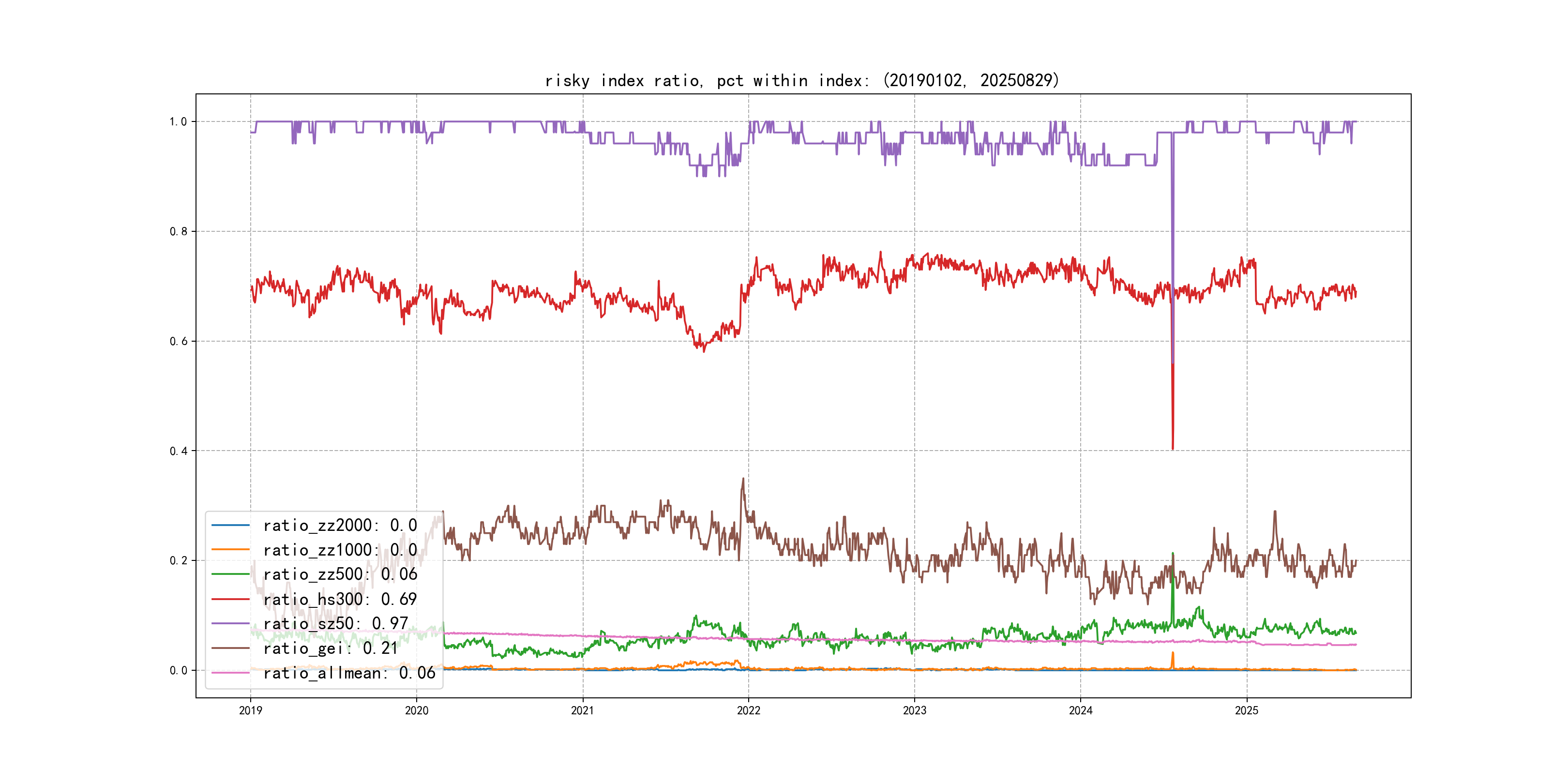Click the ratio_hs300 red legend line
This screenshot has width=1568, height=784.
coord(230,599)
